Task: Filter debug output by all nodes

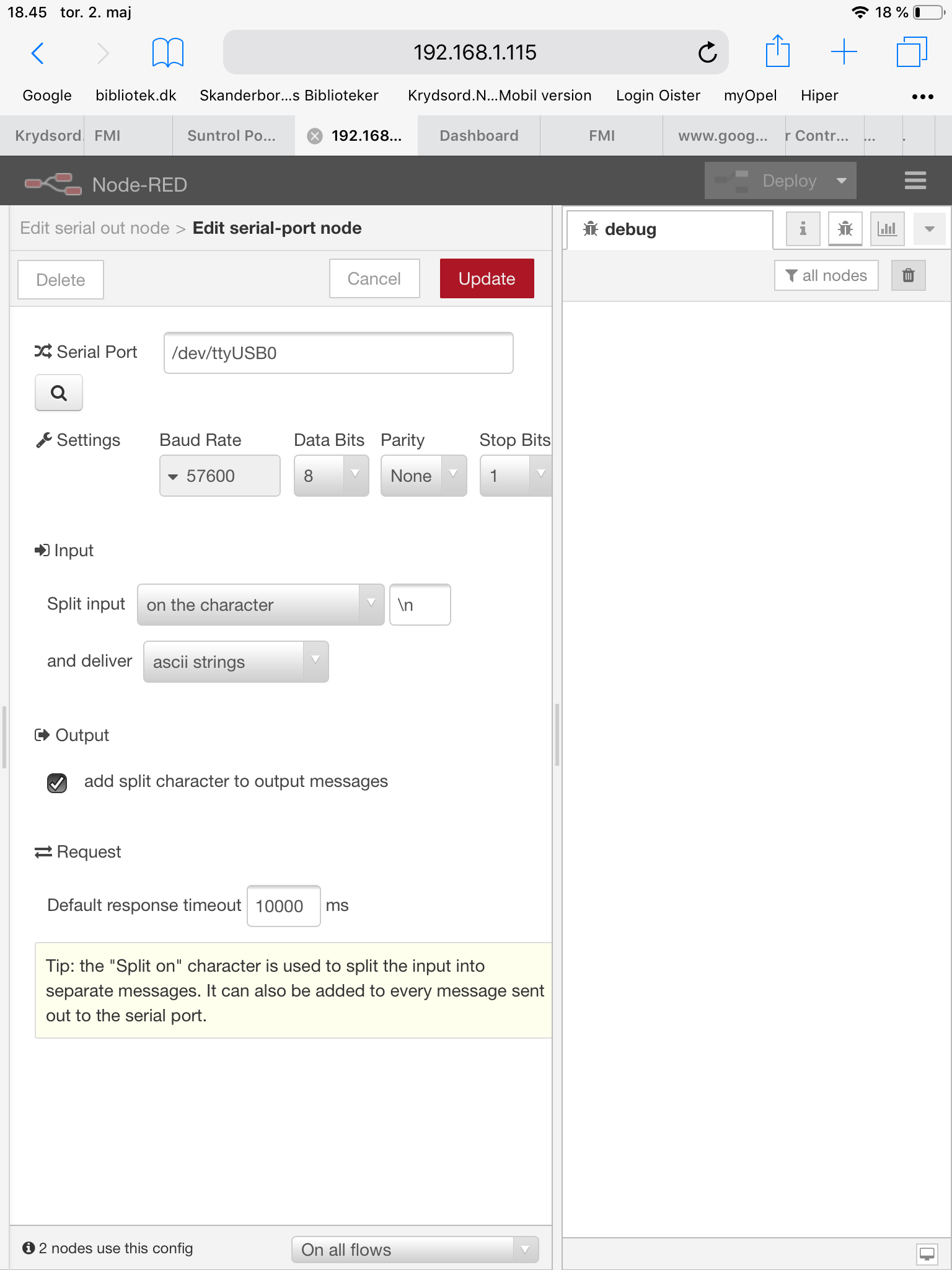Action: [x=826, y=275]
